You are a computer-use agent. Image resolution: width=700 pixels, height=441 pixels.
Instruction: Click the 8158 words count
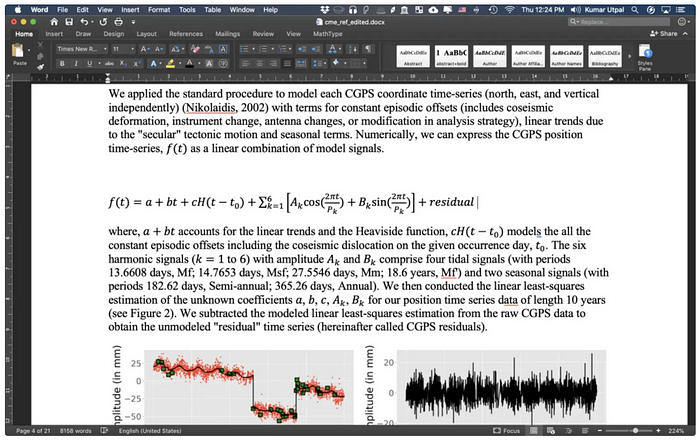click(x=75, y=431)
